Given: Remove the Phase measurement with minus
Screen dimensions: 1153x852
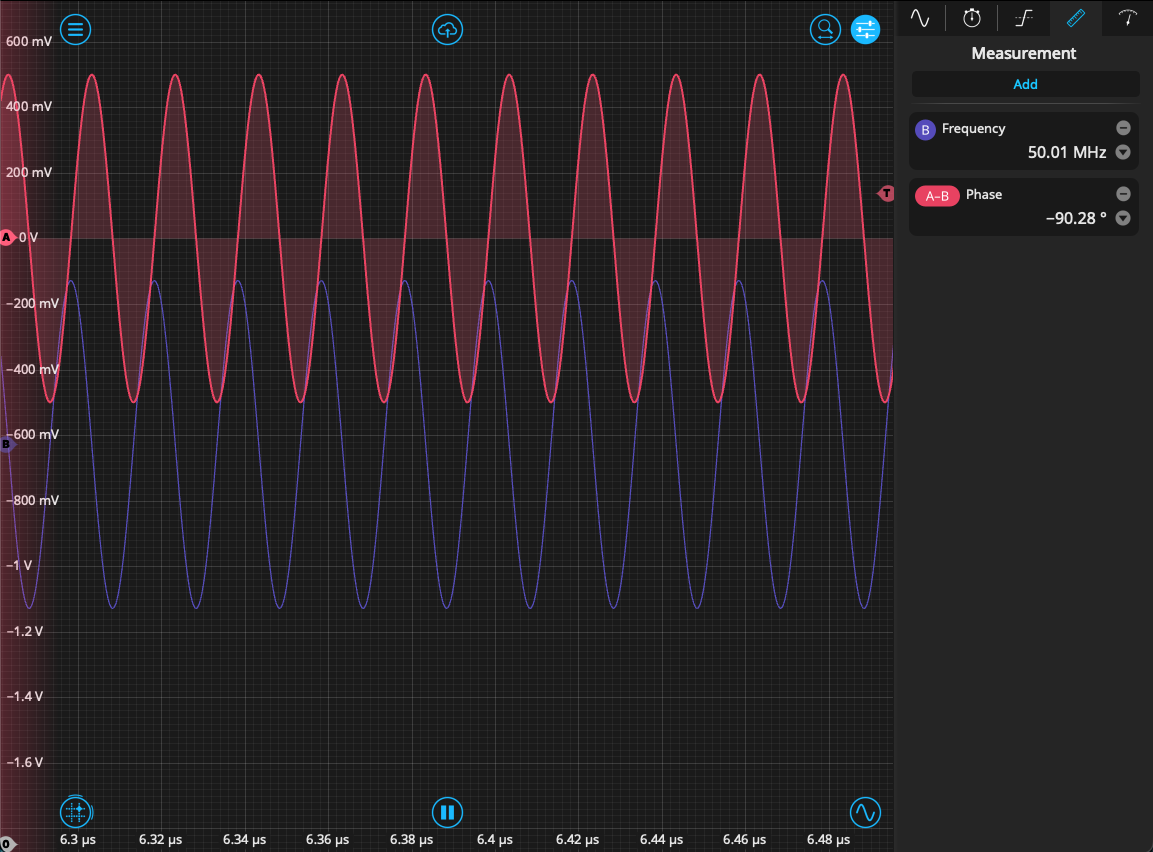Looking at the screenshot, I should tap(1123, 194).
